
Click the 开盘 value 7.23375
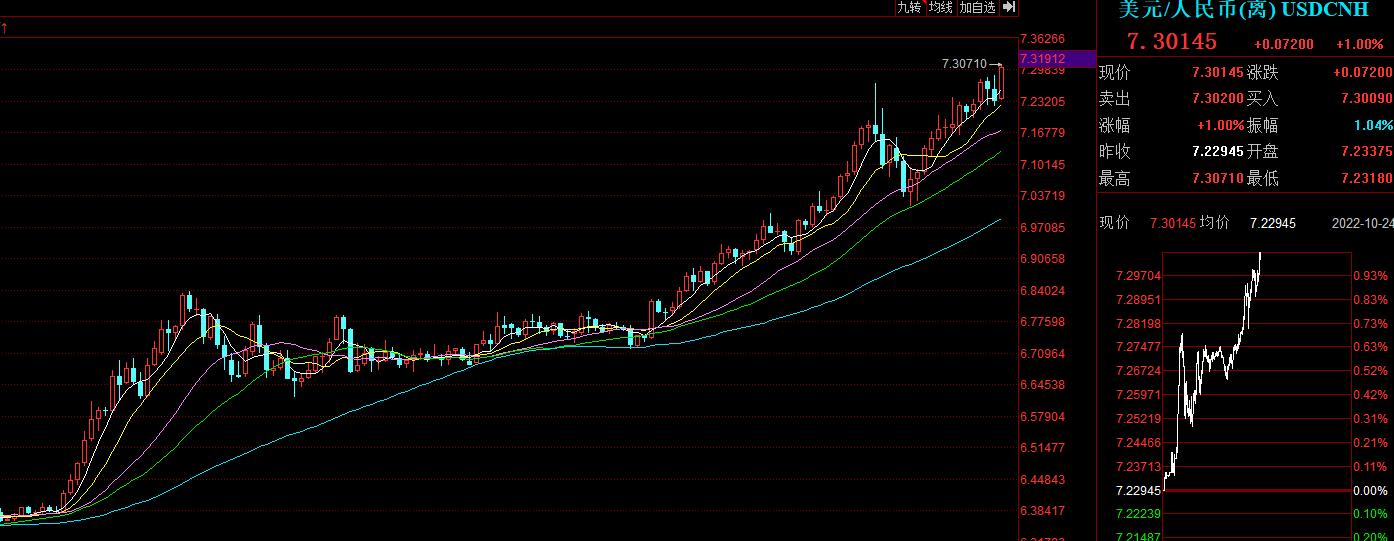point(1366,152)
